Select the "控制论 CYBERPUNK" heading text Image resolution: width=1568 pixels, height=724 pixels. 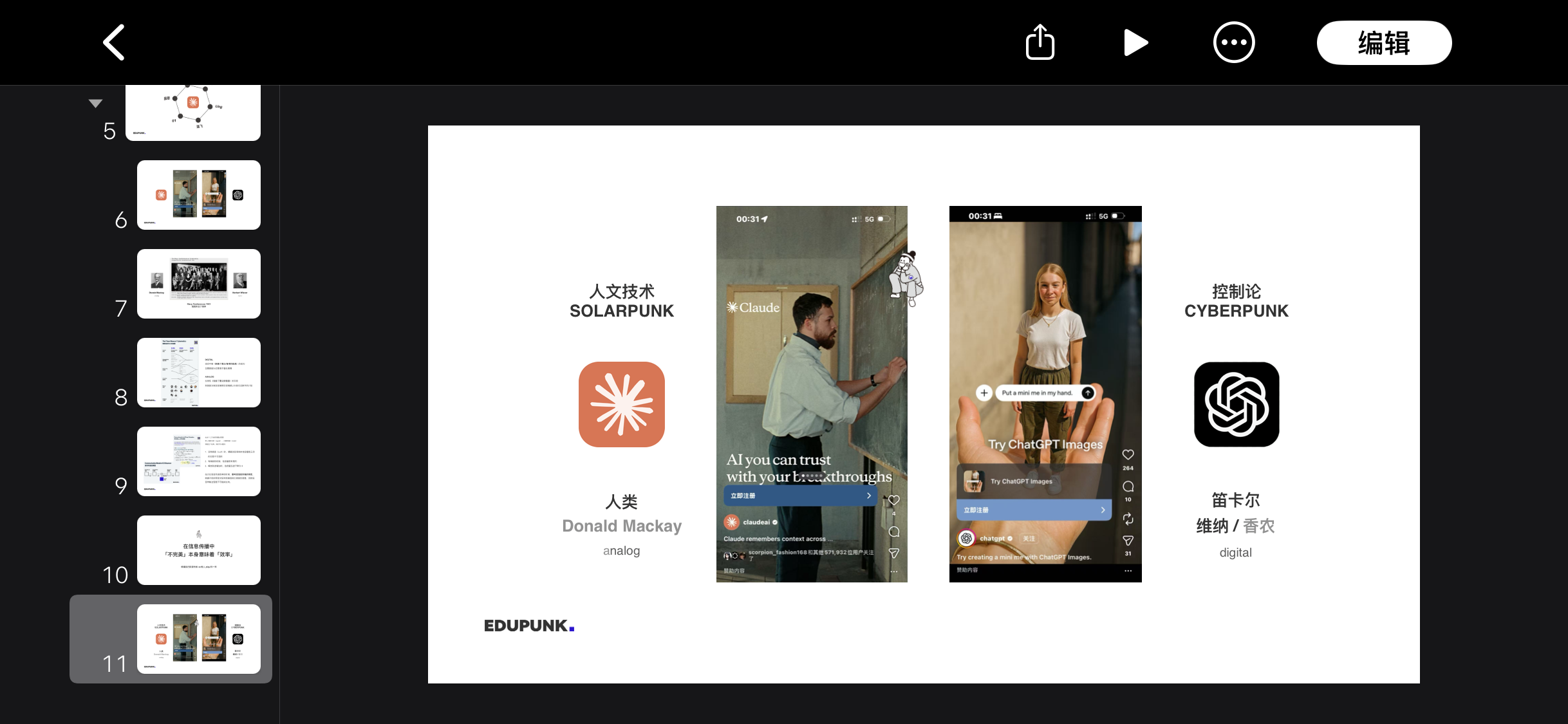click(1237, 301)
